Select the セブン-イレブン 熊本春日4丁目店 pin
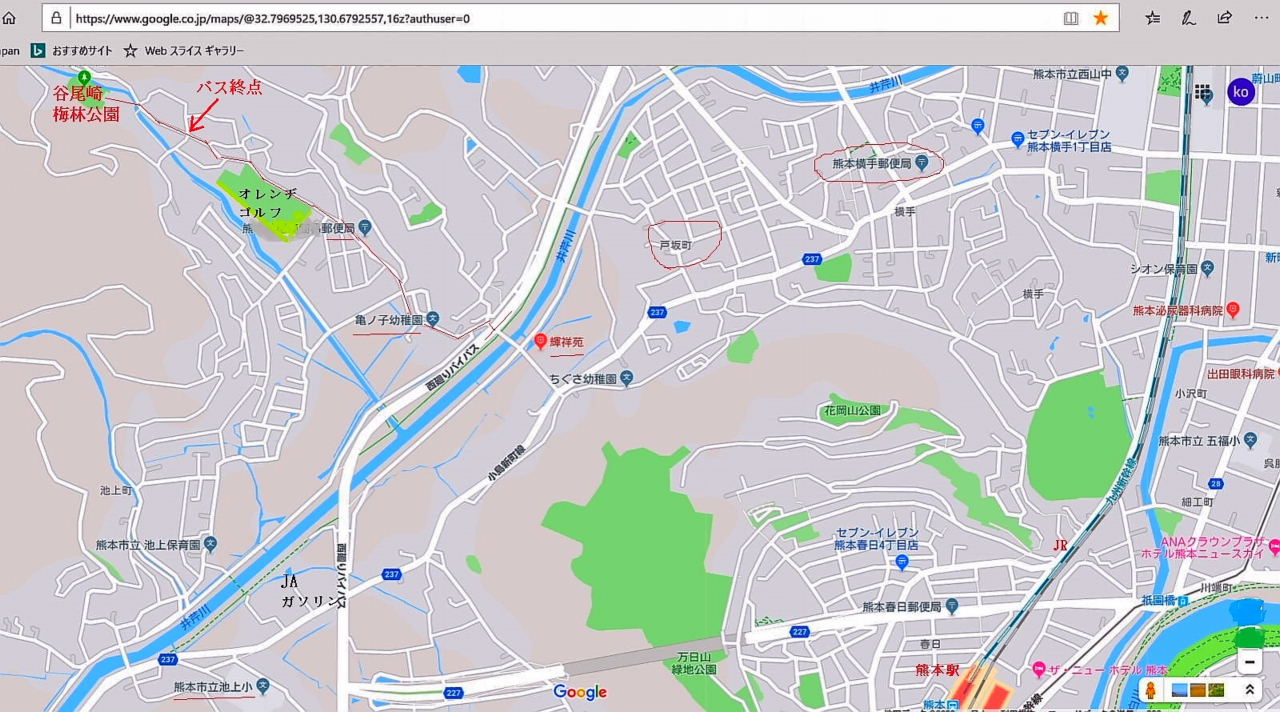The image size is (1280, 712). [x=902, y=562]
